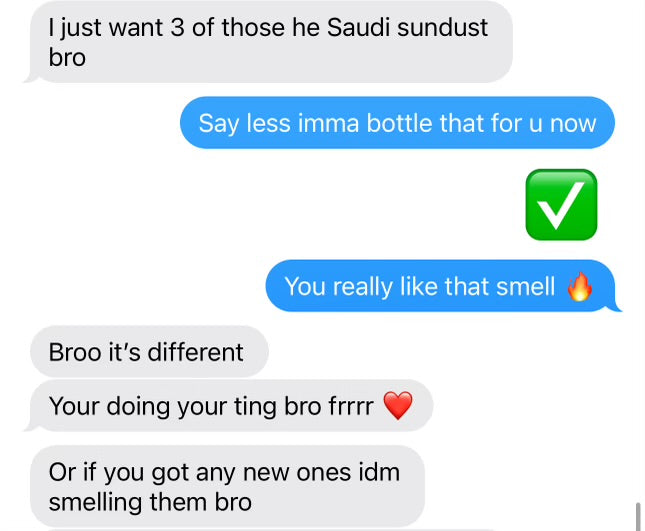The image size is (645, 531).
Task: Tap the partially visible bubble at the bottom
Action: (271, 530)
